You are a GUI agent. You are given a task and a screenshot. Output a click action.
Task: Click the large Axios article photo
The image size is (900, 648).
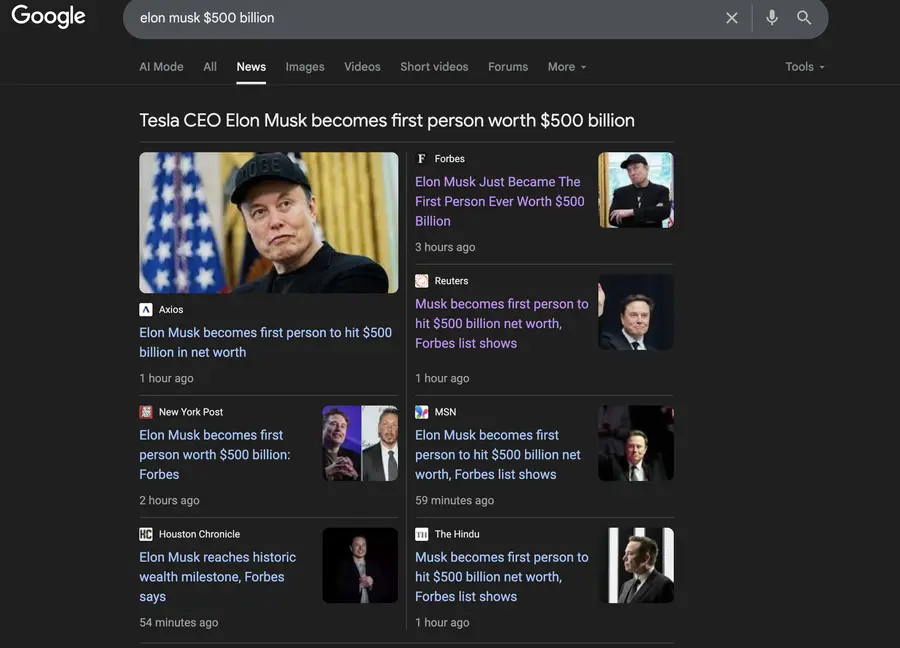coord(268,222)
